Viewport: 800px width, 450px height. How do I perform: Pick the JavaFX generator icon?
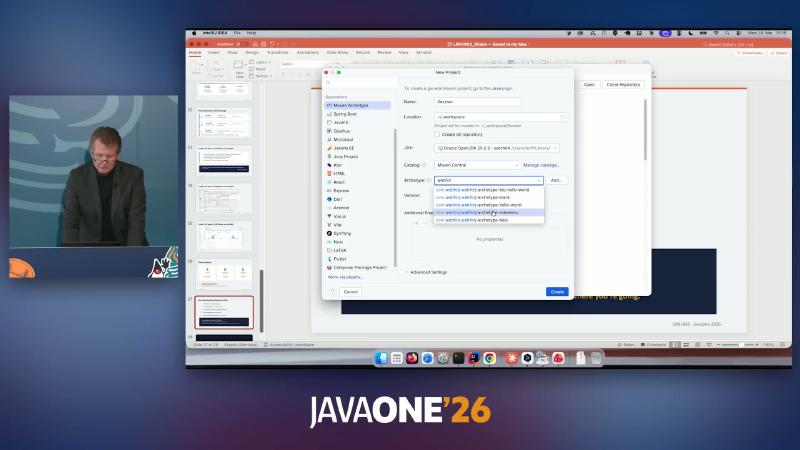point(329,122)
